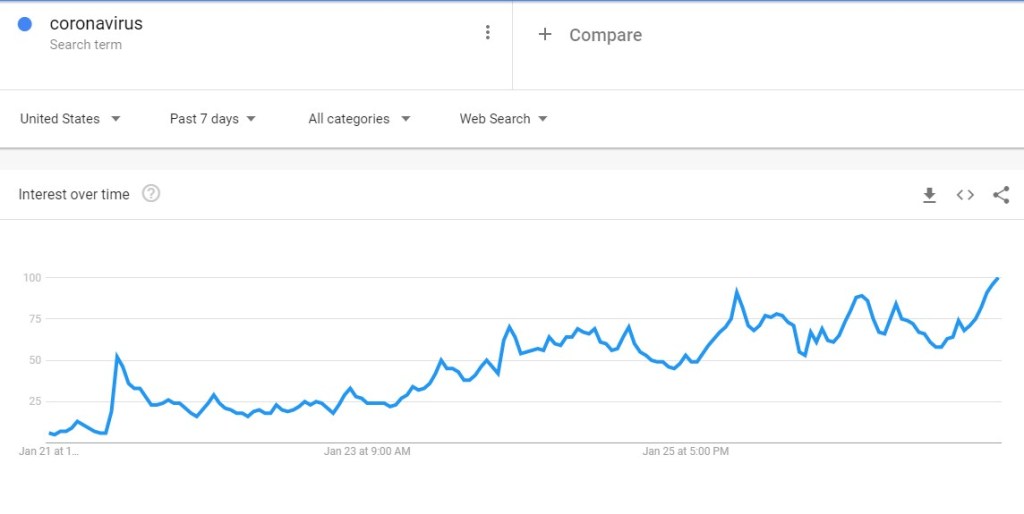Click the peak point at chart's right end
The width and height of the screenshot is (1024, 514).
997,278
